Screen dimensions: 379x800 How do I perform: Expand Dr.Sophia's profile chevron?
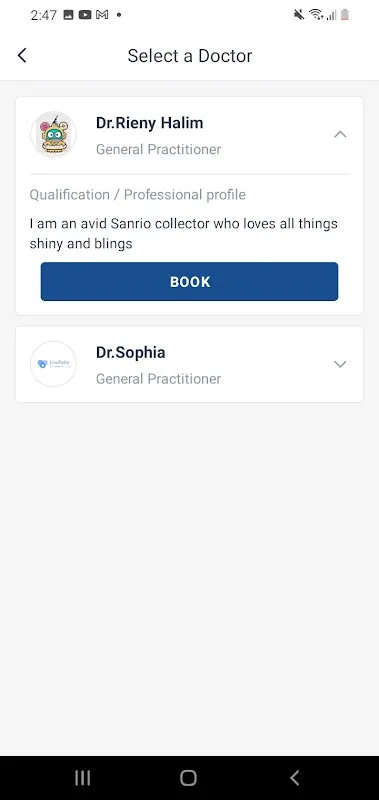(x=340, y=364)
